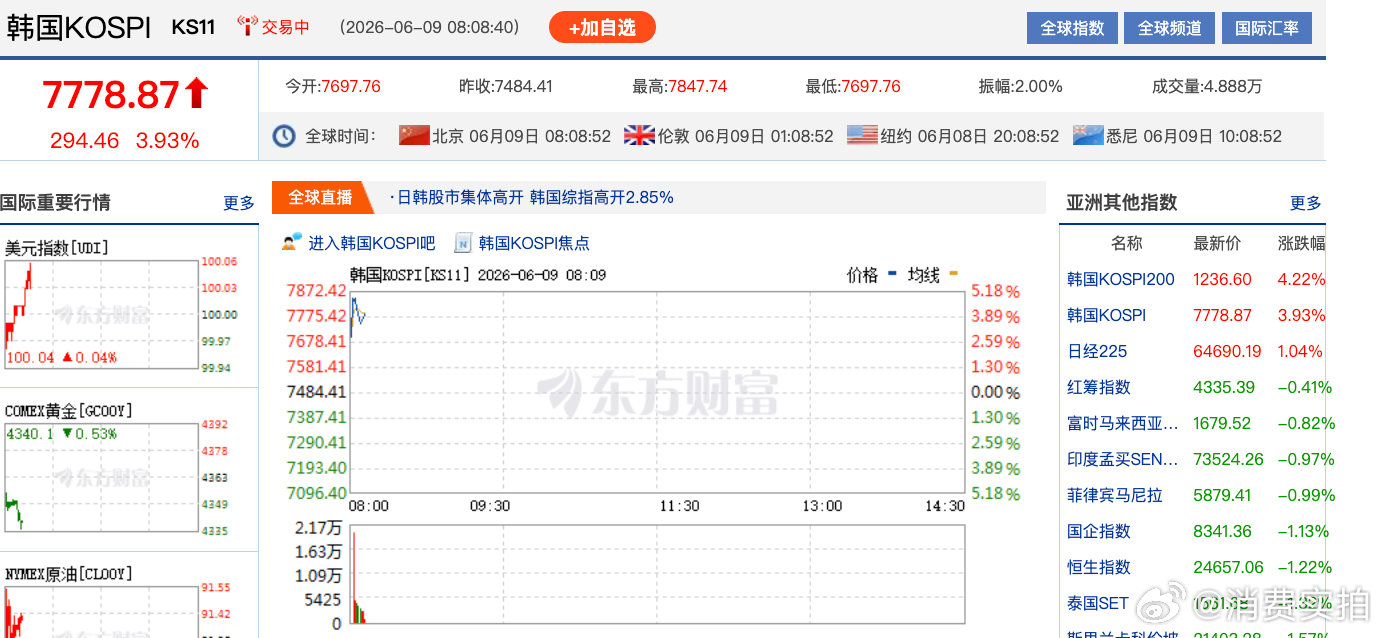Open the 美元指数[UDI] chart thumbnail
Viewport: 1384px width, 638px height.
coord(101,316)
